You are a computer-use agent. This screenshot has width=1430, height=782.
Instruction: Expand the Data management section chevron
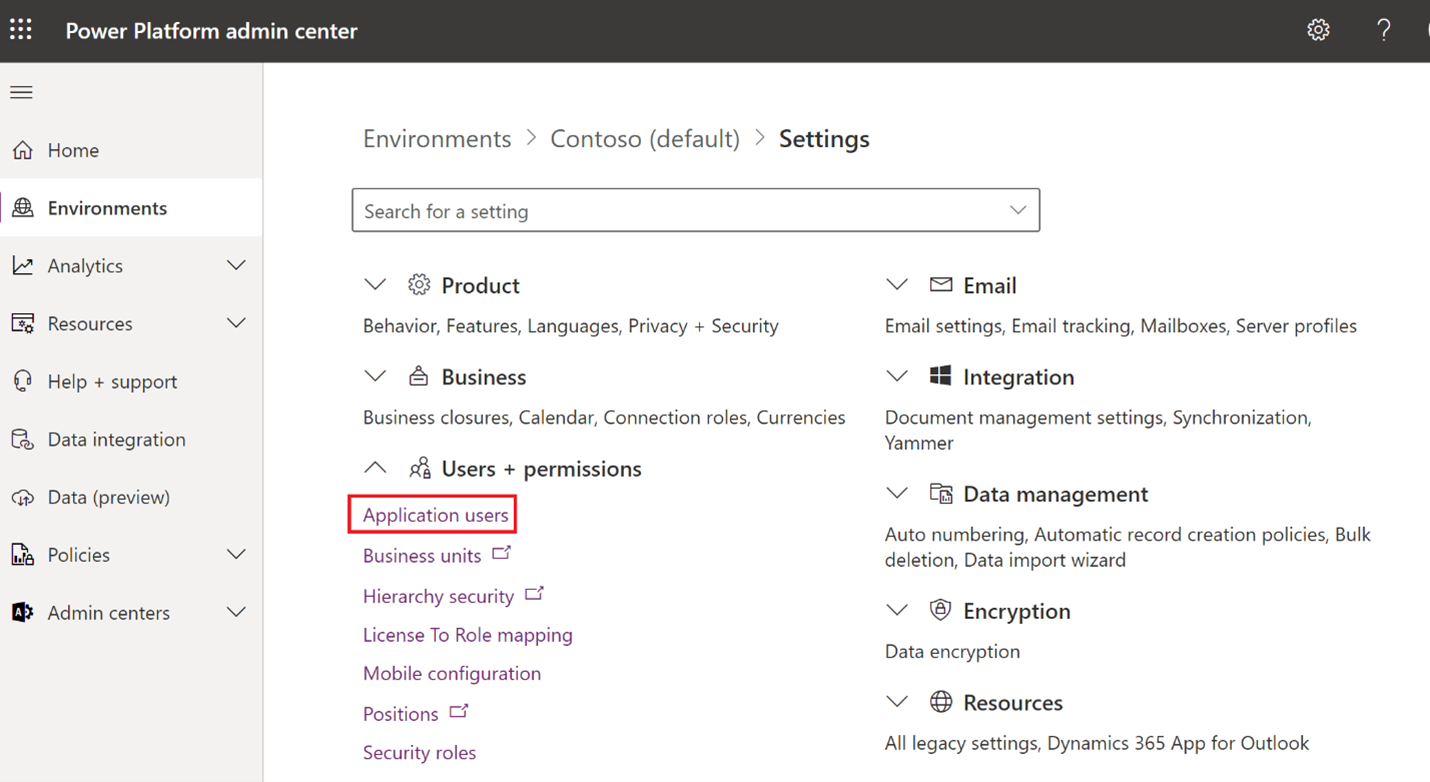pos(897,494)
